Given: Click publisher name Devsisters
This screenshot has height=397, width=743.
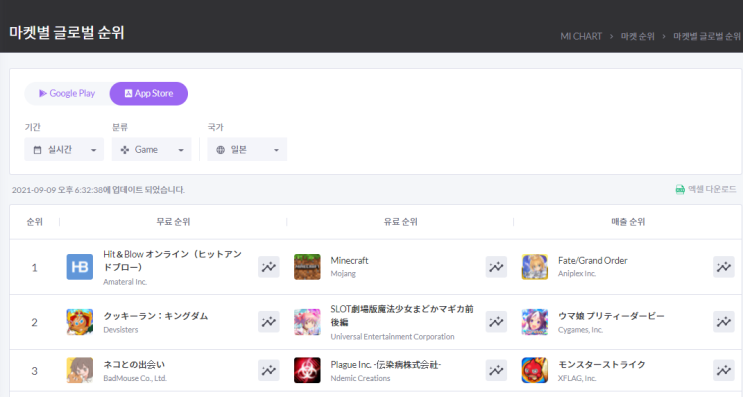Looking at the screenshot, I should (121, 330).
